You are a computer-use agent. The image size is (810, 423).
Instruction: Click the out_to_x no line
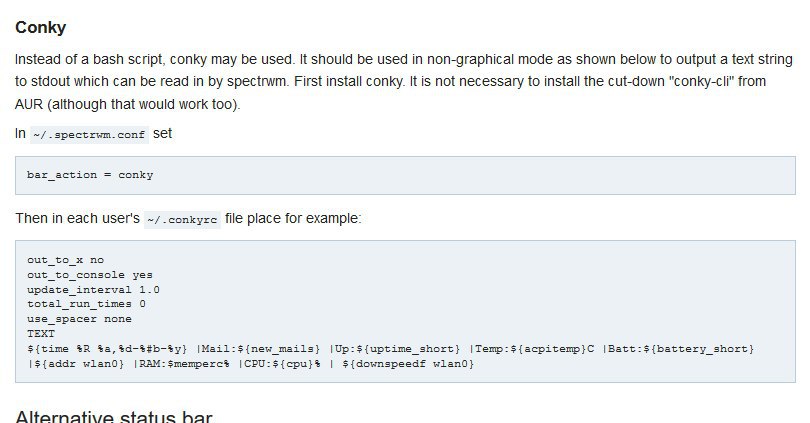(66, 260)
